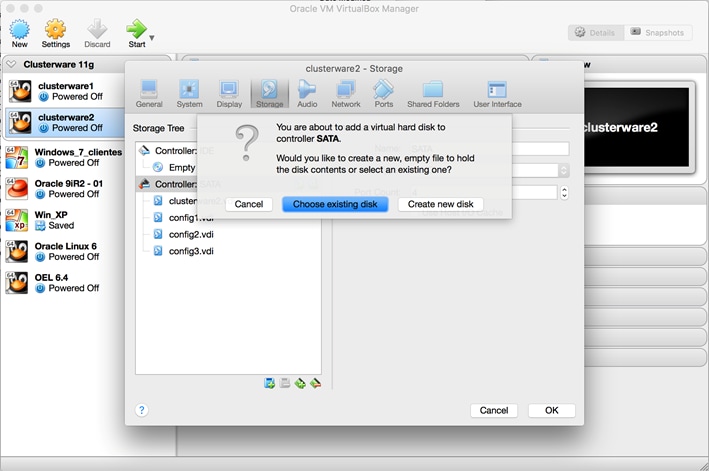Viewport: 709px width, 471px height.
Task: Switch to the Details view
Action: tap(596, 33)
